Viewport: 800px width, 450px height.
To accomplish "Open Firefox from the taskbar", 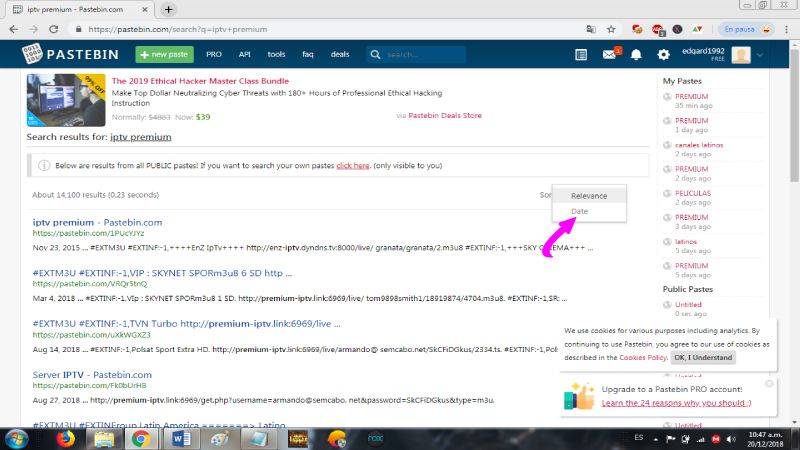I will pyautogui.click(x=65, y=439).
